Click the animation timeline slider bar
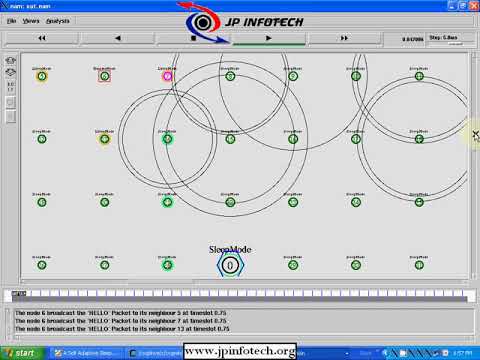The height and width of the screenshot is (360, 480). [x=239, y=296]
